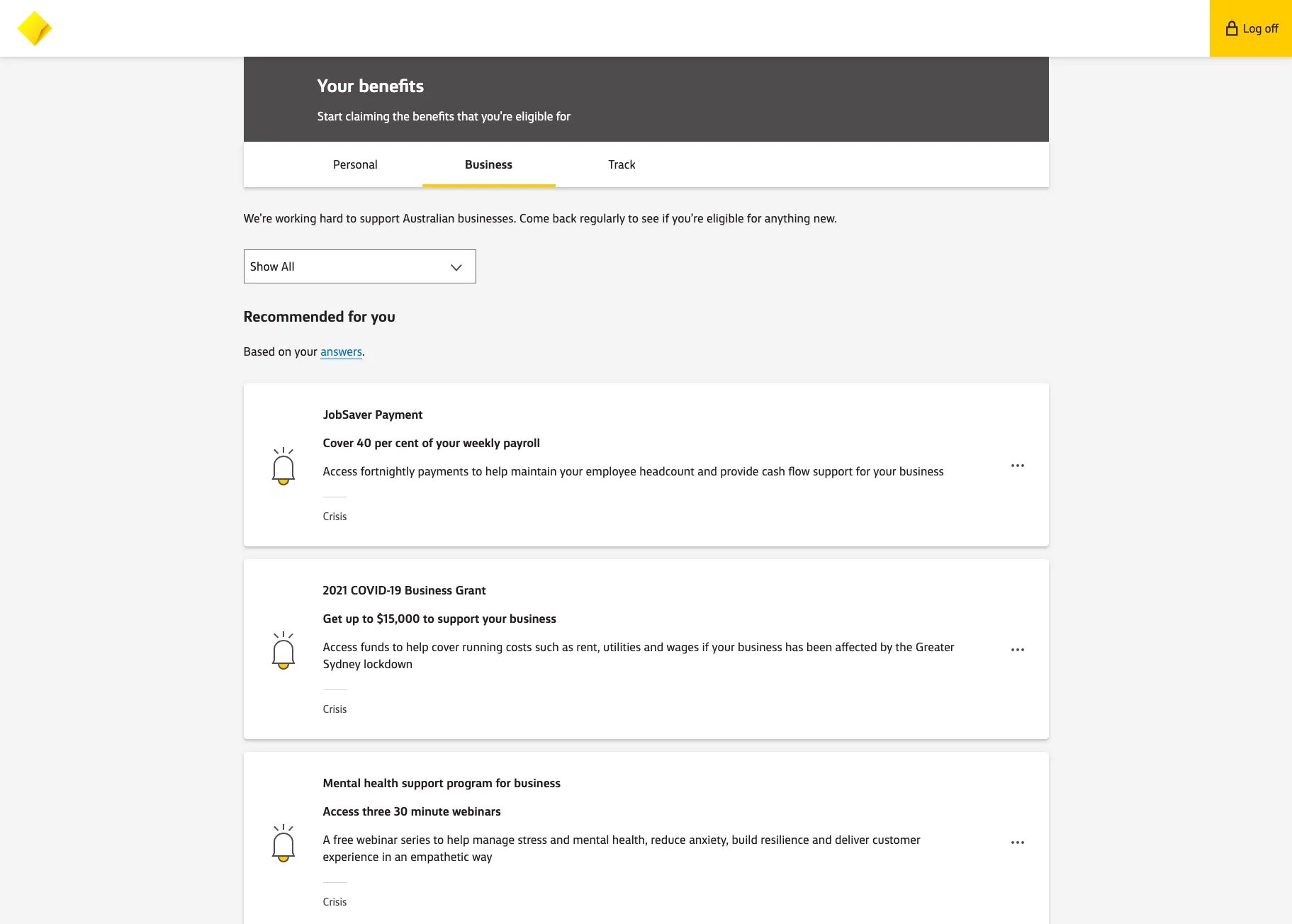
Task: Open the JobSaver Payment title
Action: [x=373, y=415]
